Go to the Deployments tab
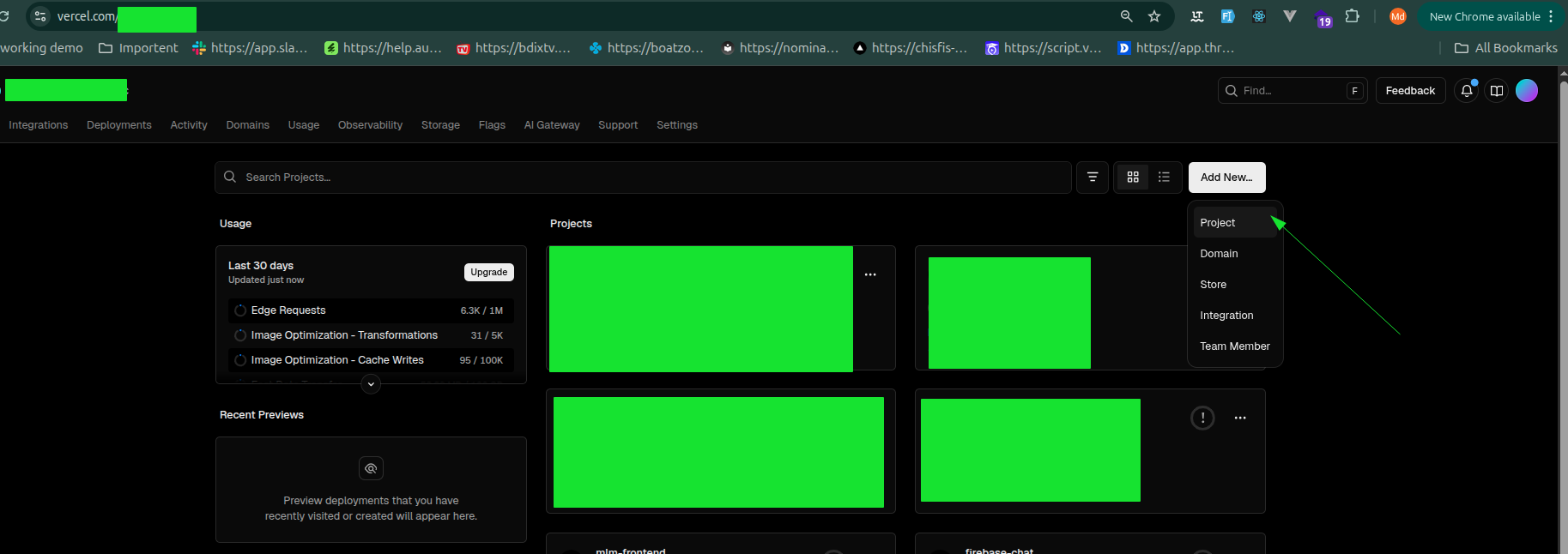This screenshot has height=554, width=1568. click(119, 125)
